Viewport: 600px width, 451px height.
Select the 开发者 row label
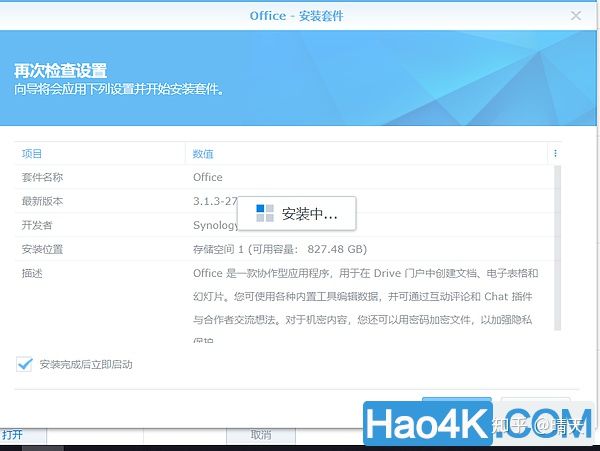coord(37,225)
